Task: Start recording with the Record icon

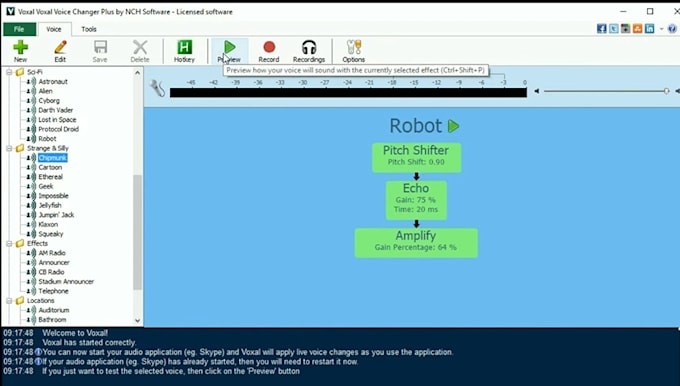Action: pyautogui.click(x=269, y=47)
